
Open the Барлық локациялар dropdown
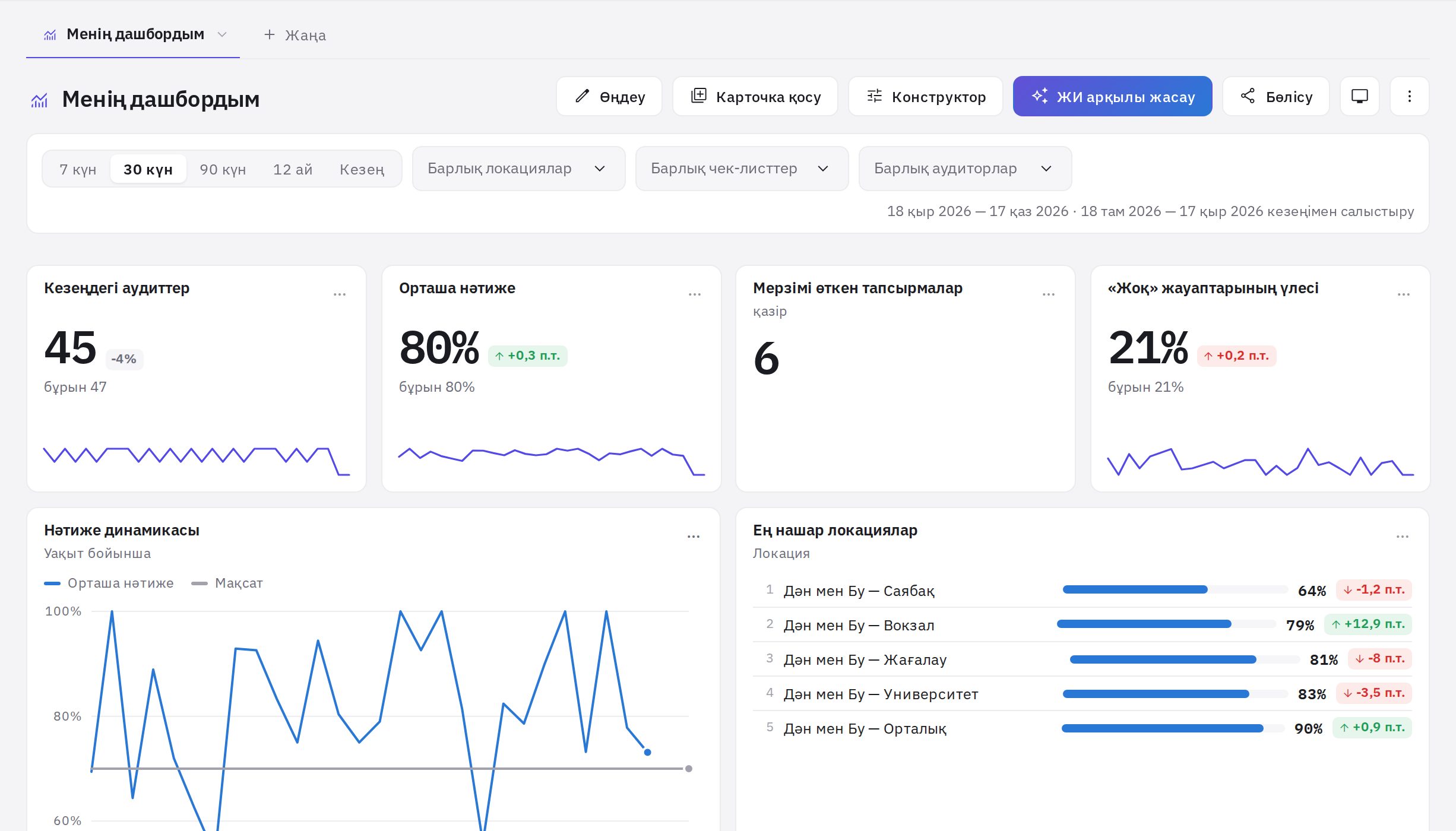(519, 169)
